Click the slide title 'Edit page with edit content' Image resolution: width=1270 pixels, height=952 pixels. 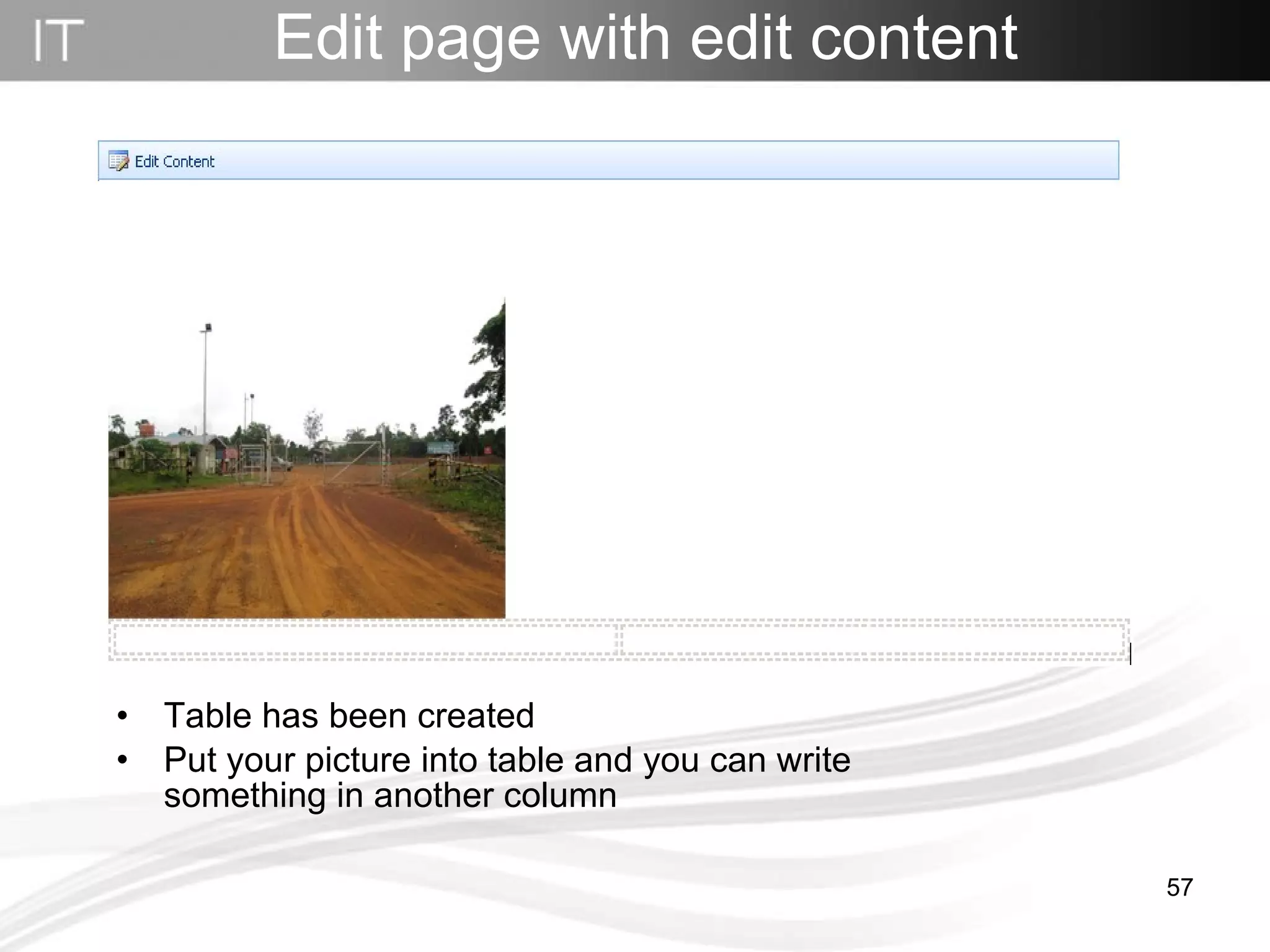pyautogui.click(x=646, y=38)
